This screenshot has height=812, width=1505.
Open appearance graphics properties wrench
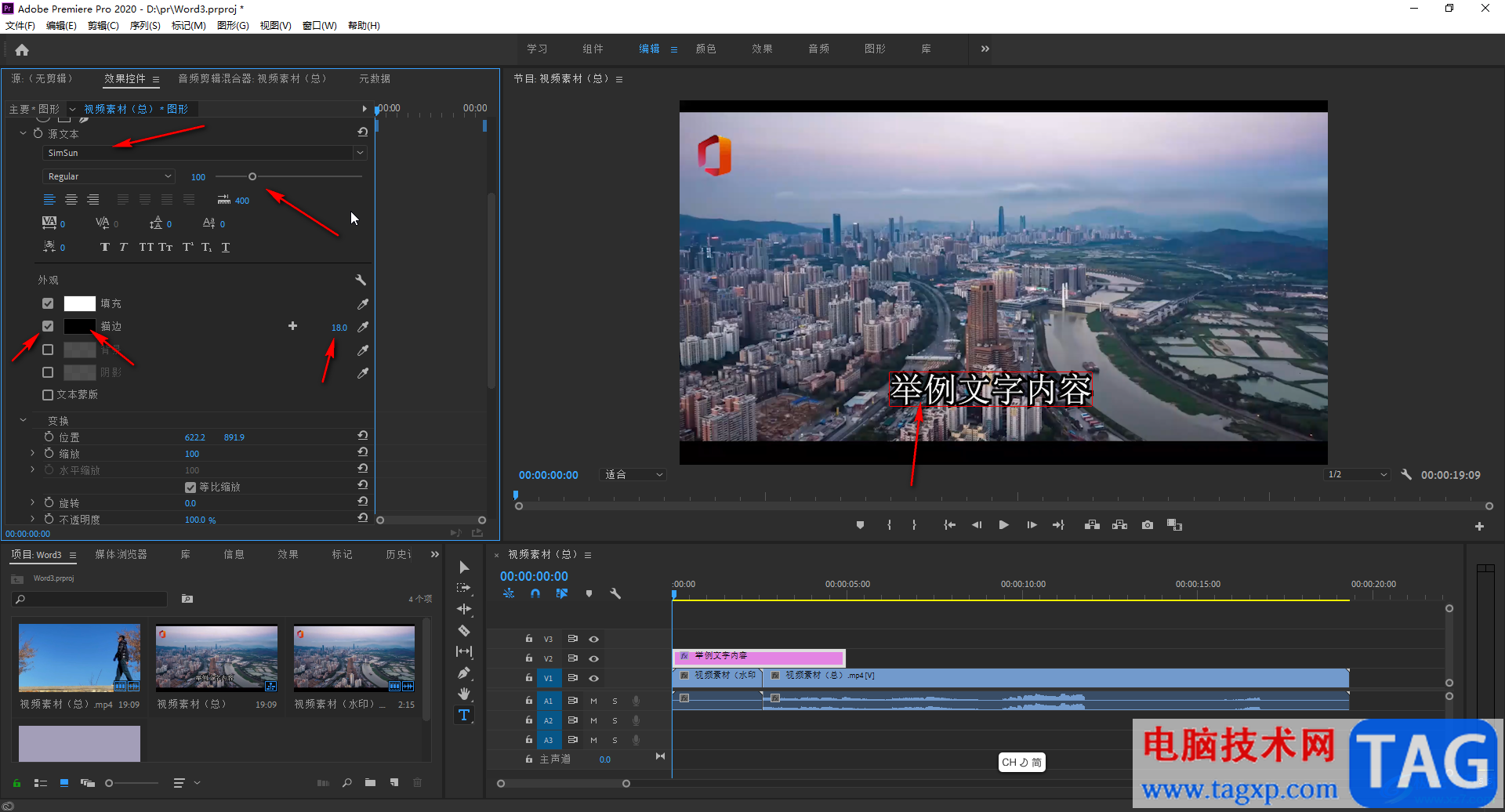click(x=361, y=280)
